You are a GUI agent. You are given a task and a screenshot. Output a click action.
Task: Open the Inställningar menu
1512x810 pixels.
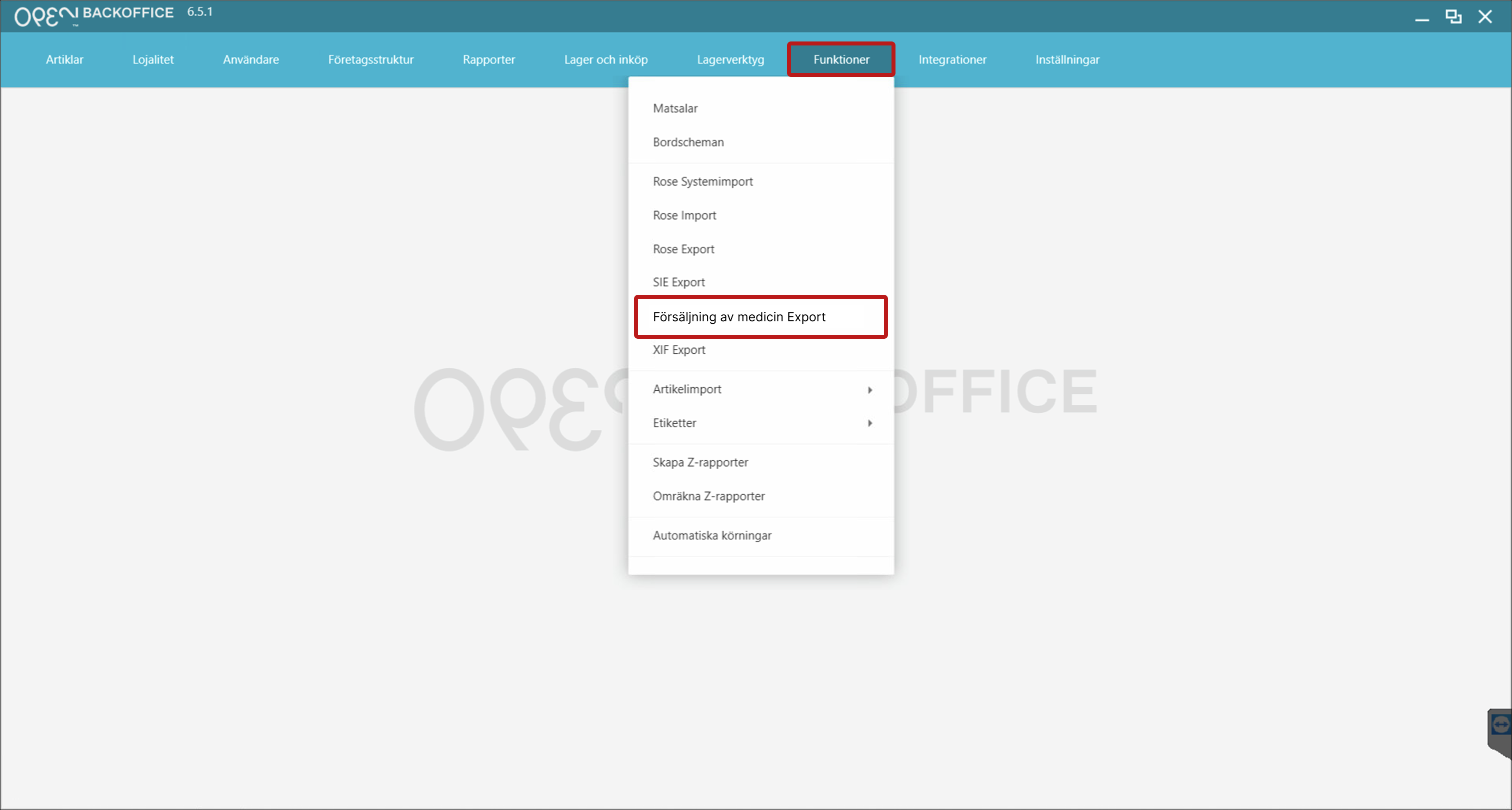pyautogui.click(x=1067, y=59)
